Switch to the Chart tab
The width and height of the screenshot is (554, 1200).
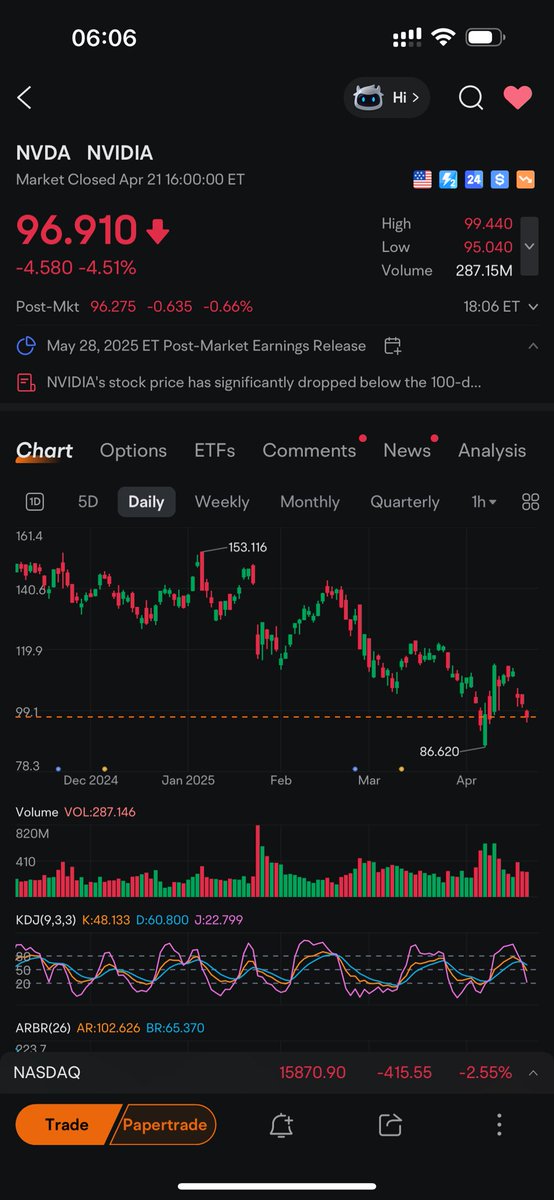click(x=45, y=451)
